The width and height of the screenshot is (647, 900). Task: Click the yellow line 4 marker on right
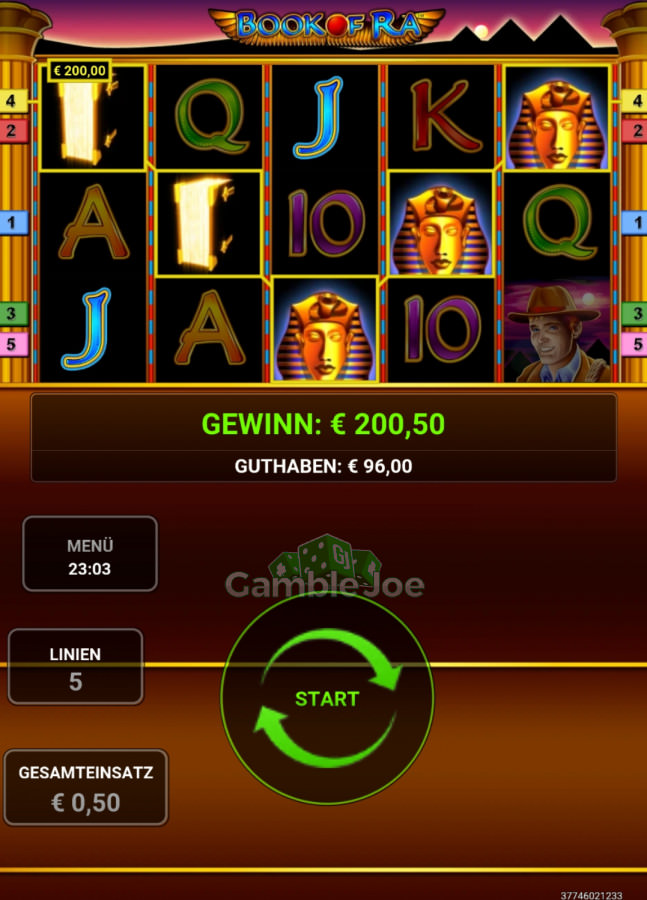click(634, 102)
